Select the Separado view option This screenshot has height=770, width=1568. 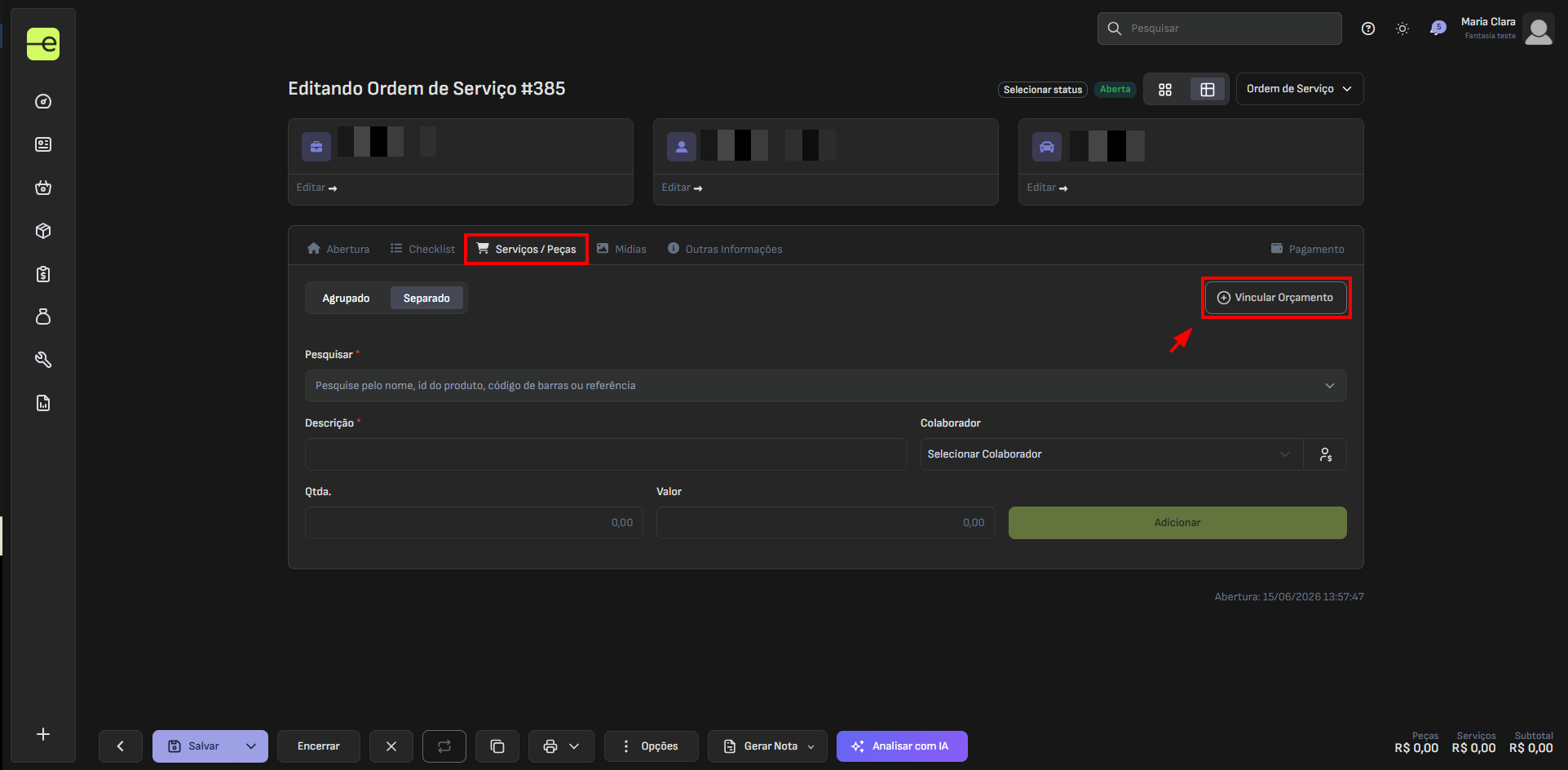(426, 299)
